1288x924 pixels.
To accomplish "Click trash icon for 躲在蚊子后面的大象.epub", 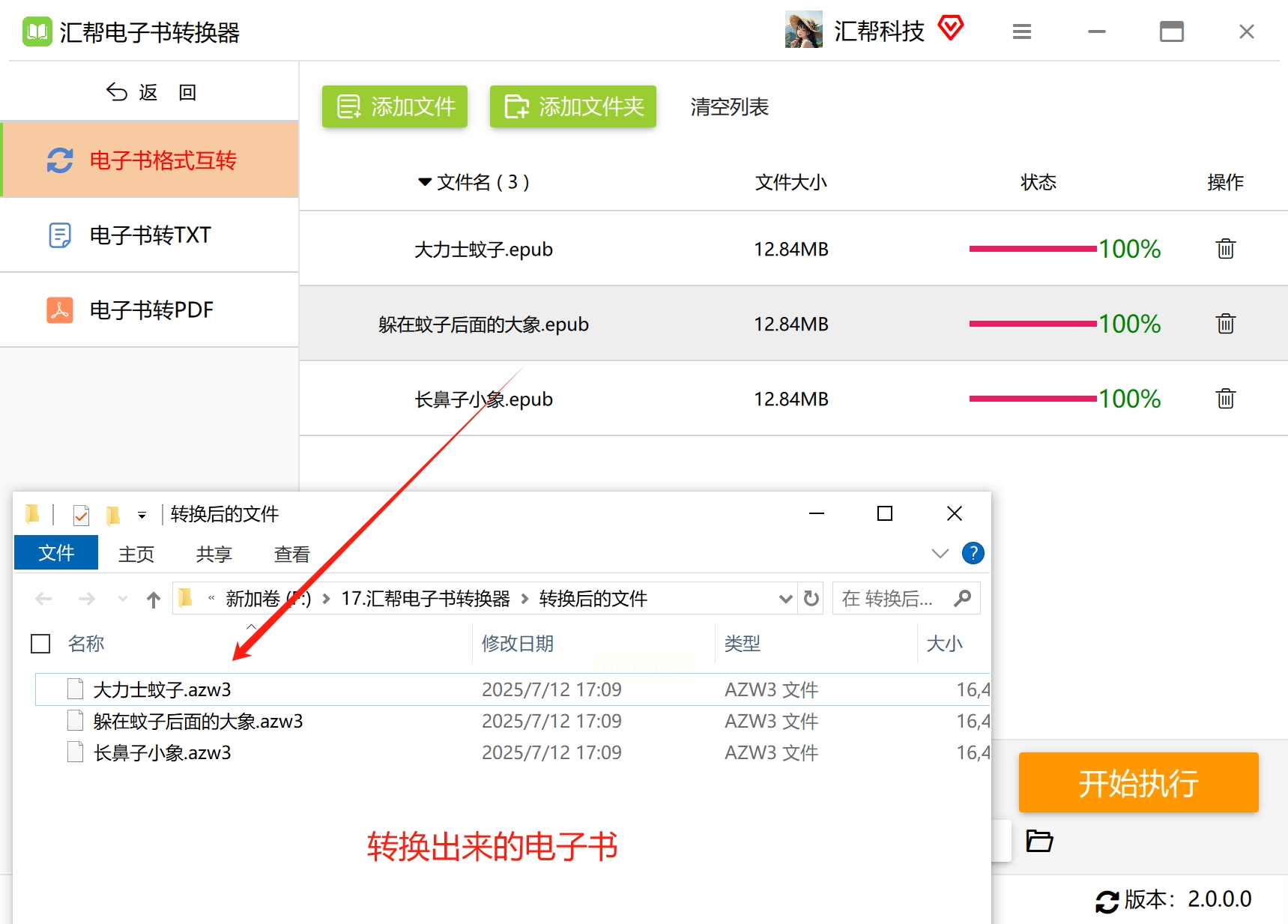I will coord(1225,324).
